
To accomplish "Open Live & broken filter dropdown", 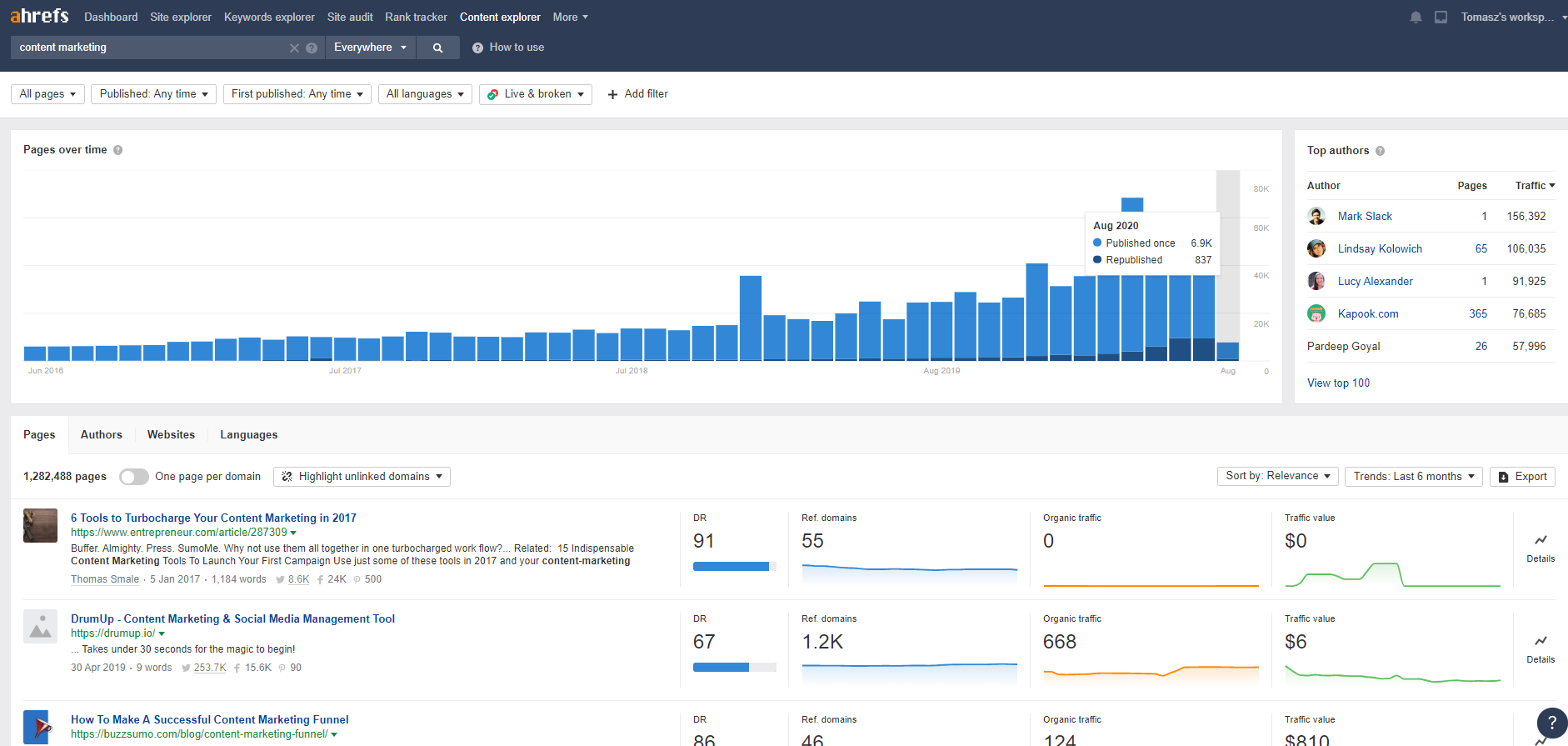I will coord(536,94).
